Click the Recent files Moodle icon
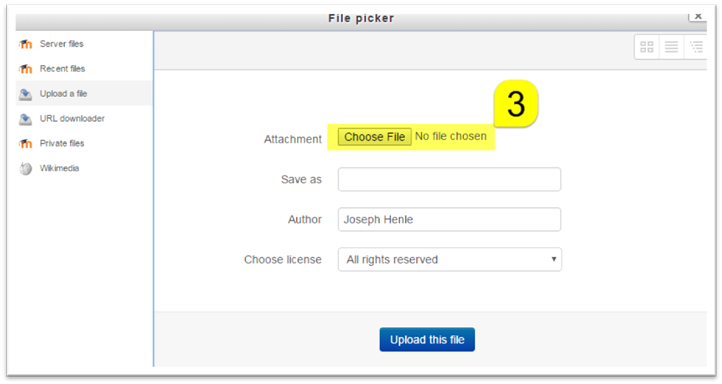Viewport: 722px width, 384px height. (x=25, y=69)
